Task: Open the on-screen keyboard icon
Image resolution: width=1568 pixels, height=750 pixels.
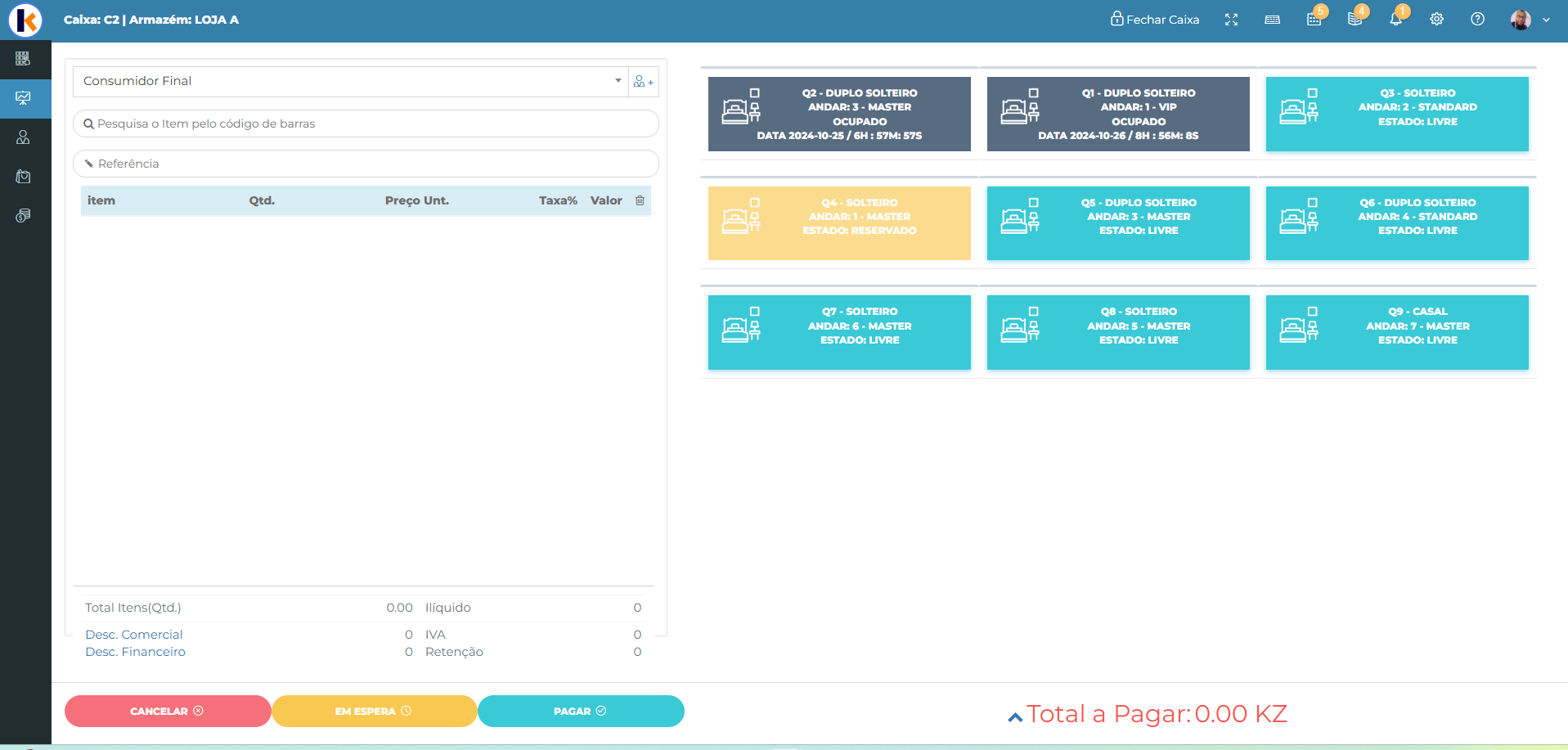Action: point(1272,20)
